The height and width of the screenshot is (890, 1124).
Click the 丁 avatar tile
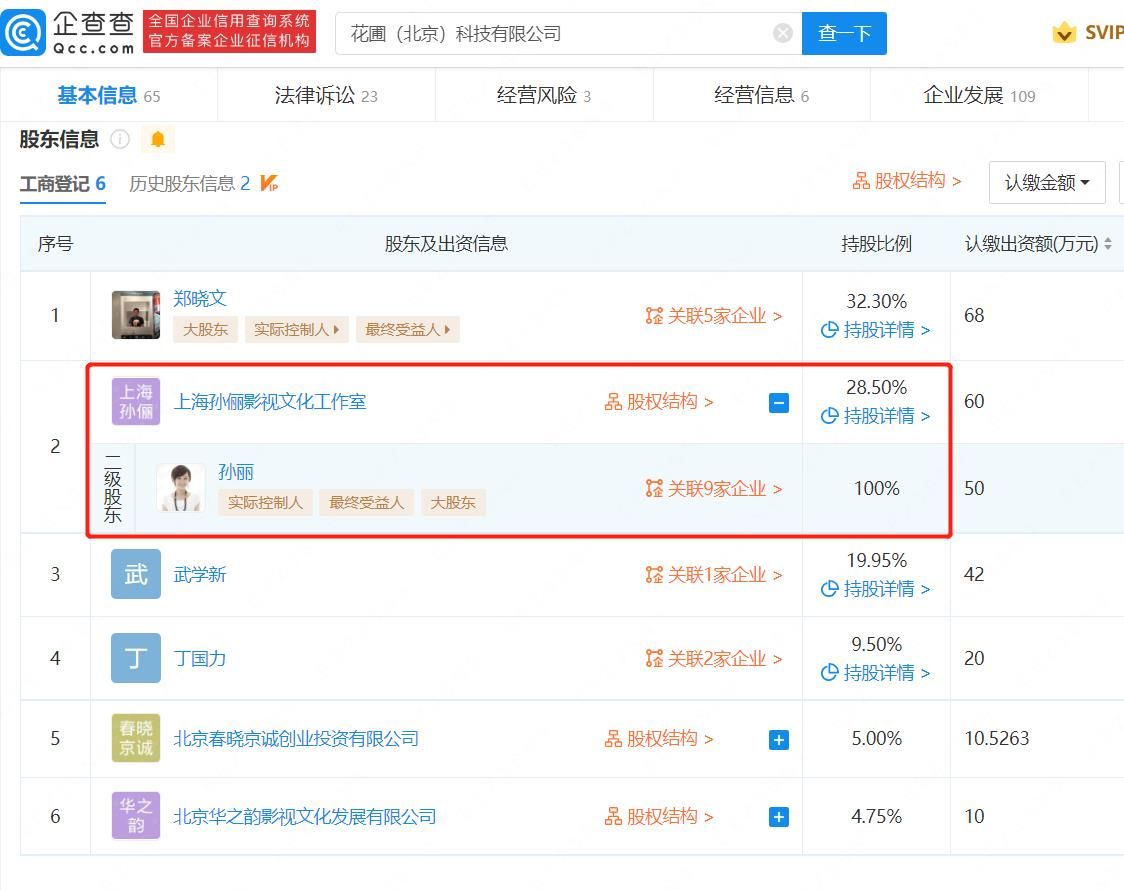[135, 658]
